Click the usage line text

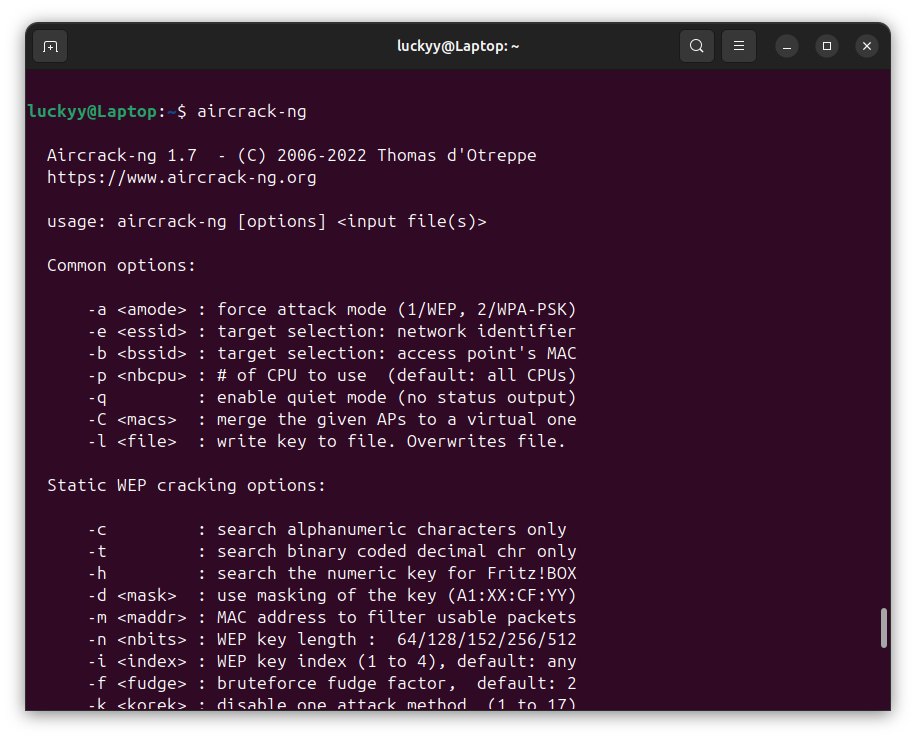point(266,222)
